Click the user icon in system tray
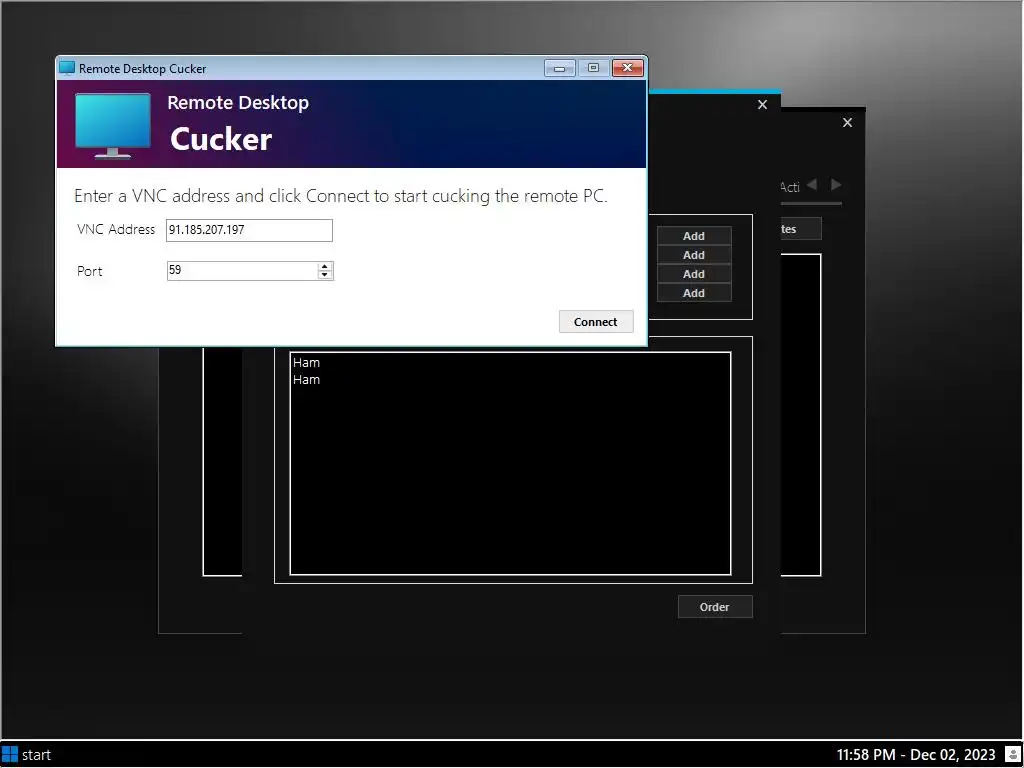 1013,755
